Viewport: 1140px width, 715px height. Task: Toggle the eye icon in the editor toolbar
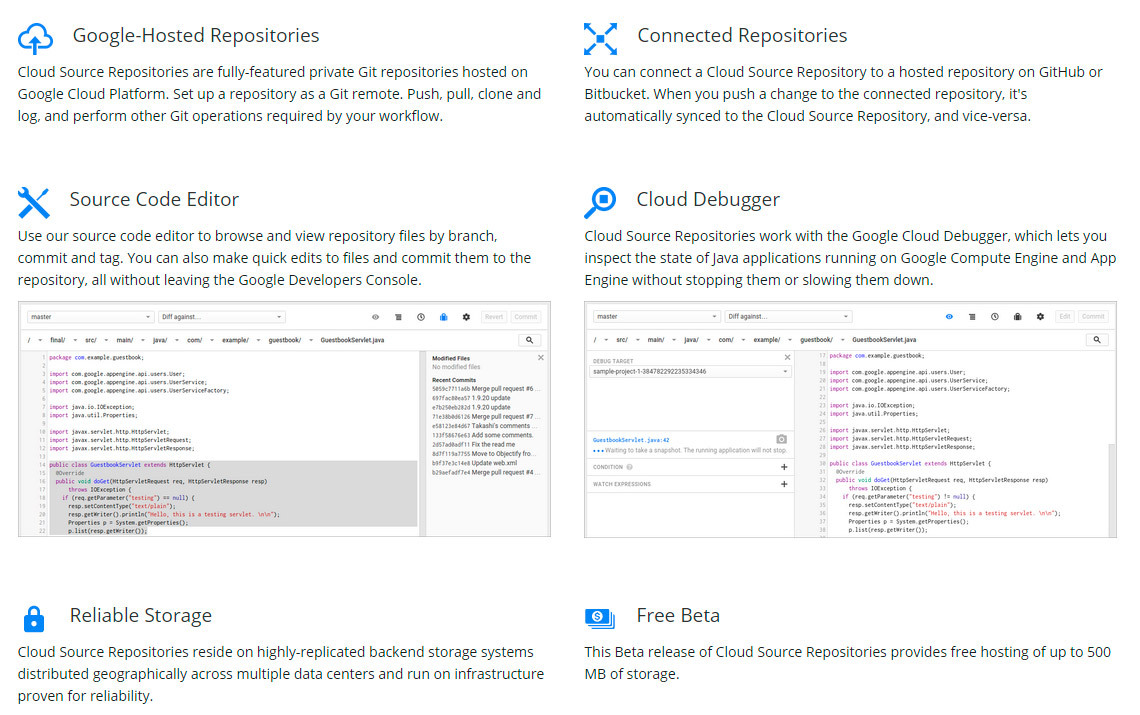tap(375, 317)
